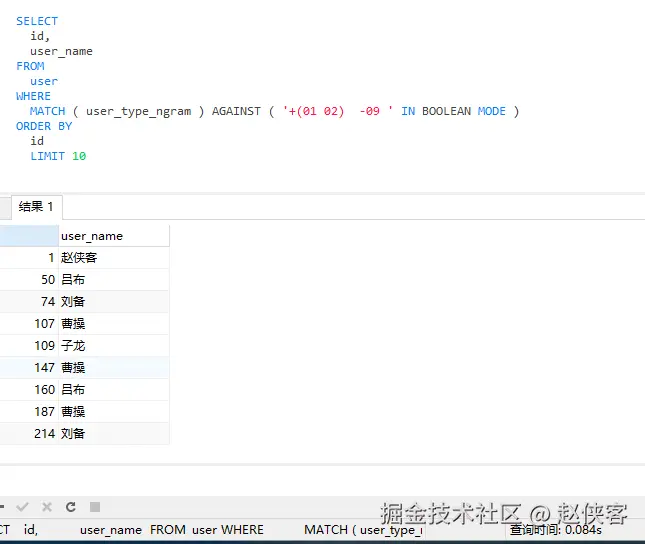Image resolution: width=645 pixels, height=544 pixels.
Task: Click the table name user after FROM
Action: coord(44,81)
